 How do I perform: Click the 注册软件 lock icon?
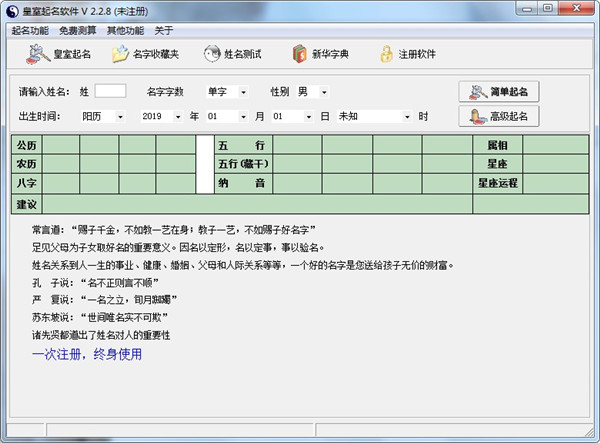(386, 54)
